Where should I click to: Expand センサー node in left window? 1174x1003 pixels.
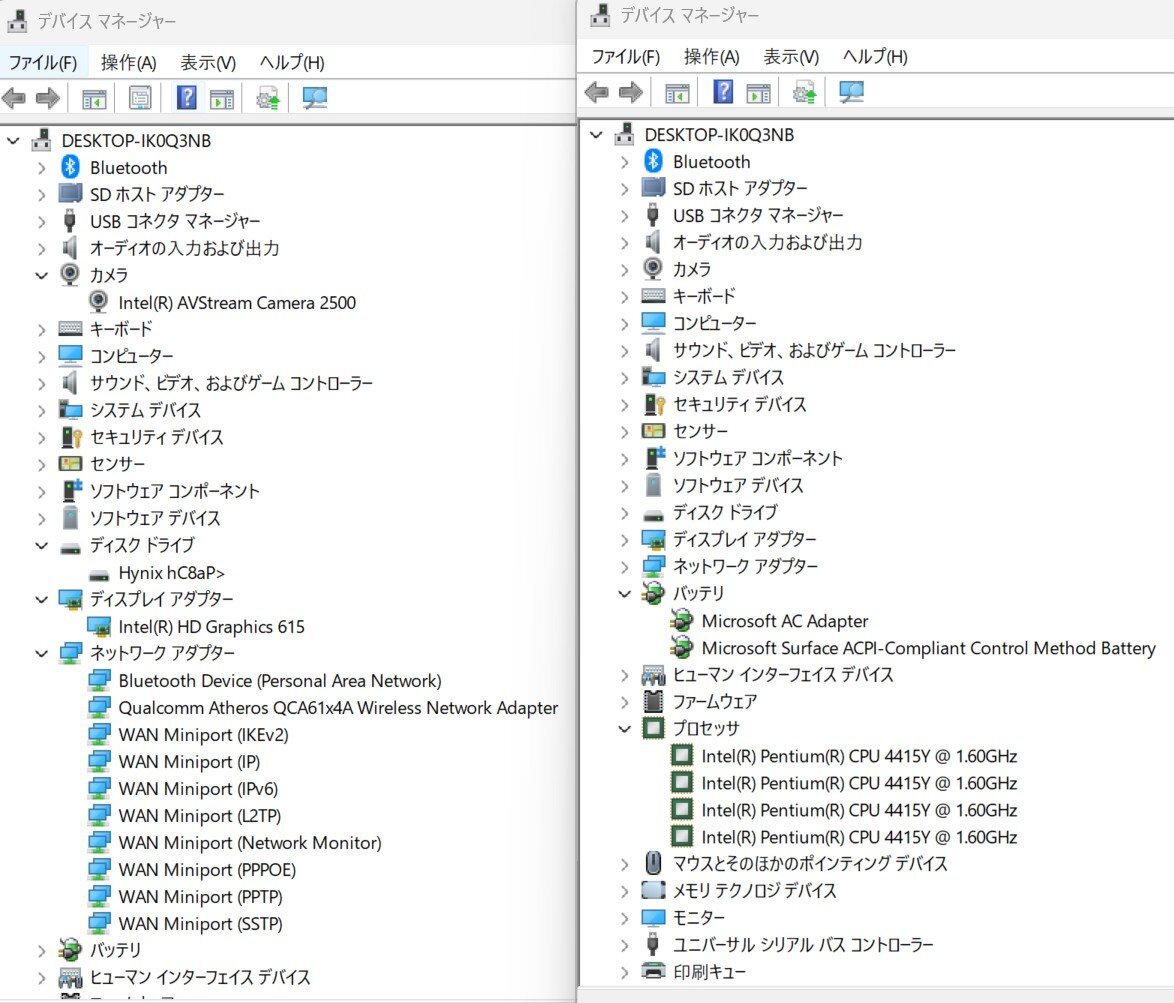tap(42, 465)
